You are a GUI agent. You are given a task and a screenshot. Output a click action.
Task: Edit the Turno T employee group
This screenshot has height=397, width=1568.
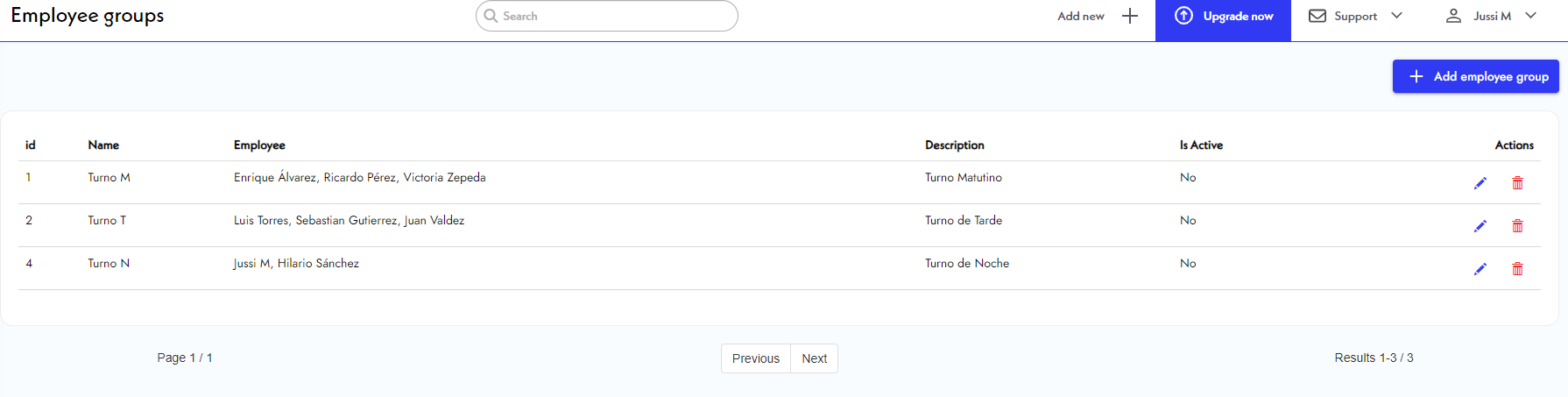tap(1480, 226)
